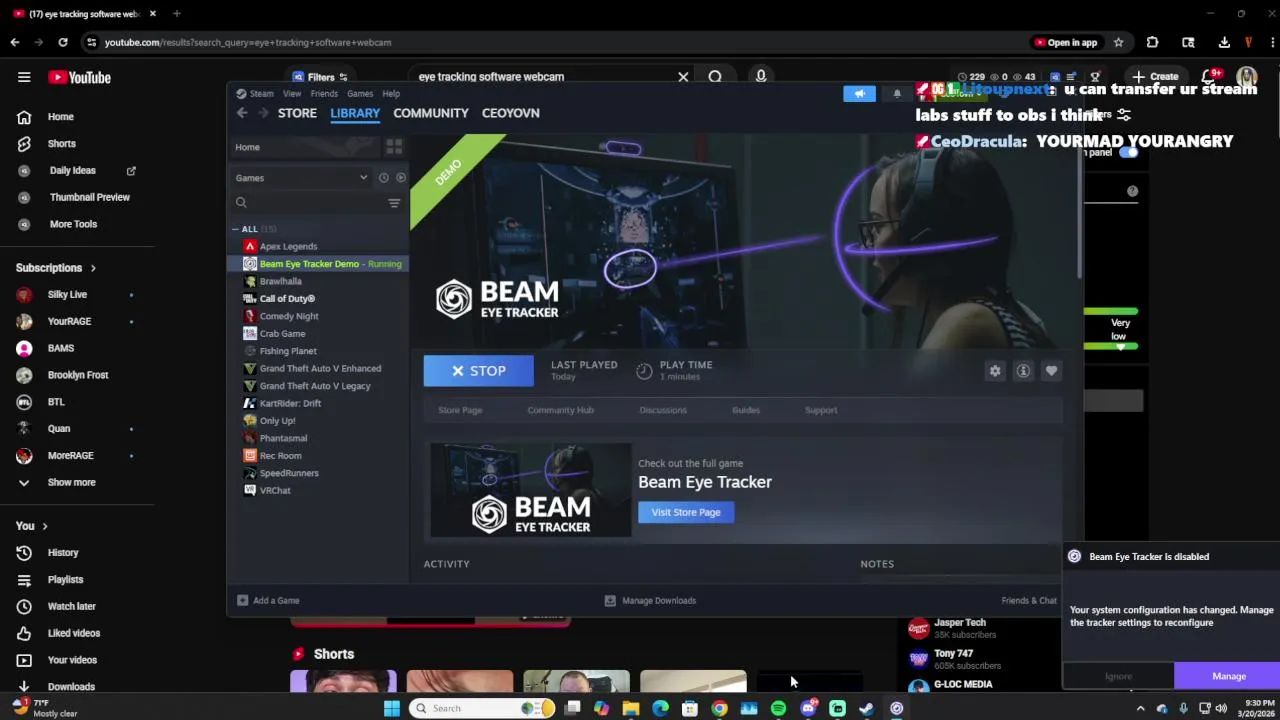Open the Games menu in Steam
The image size is (1280, 720).
360,94
